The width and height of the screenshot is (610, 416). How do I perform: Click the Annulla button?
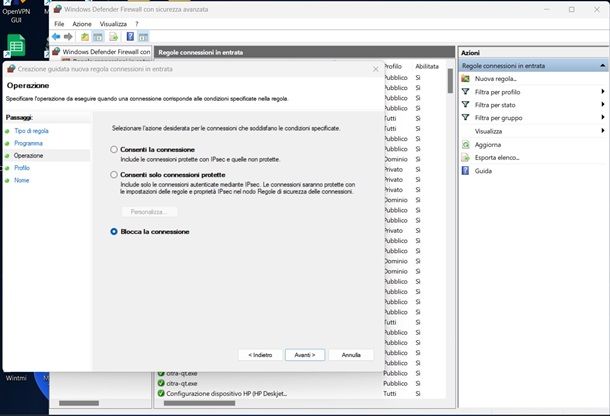point(351,355)
